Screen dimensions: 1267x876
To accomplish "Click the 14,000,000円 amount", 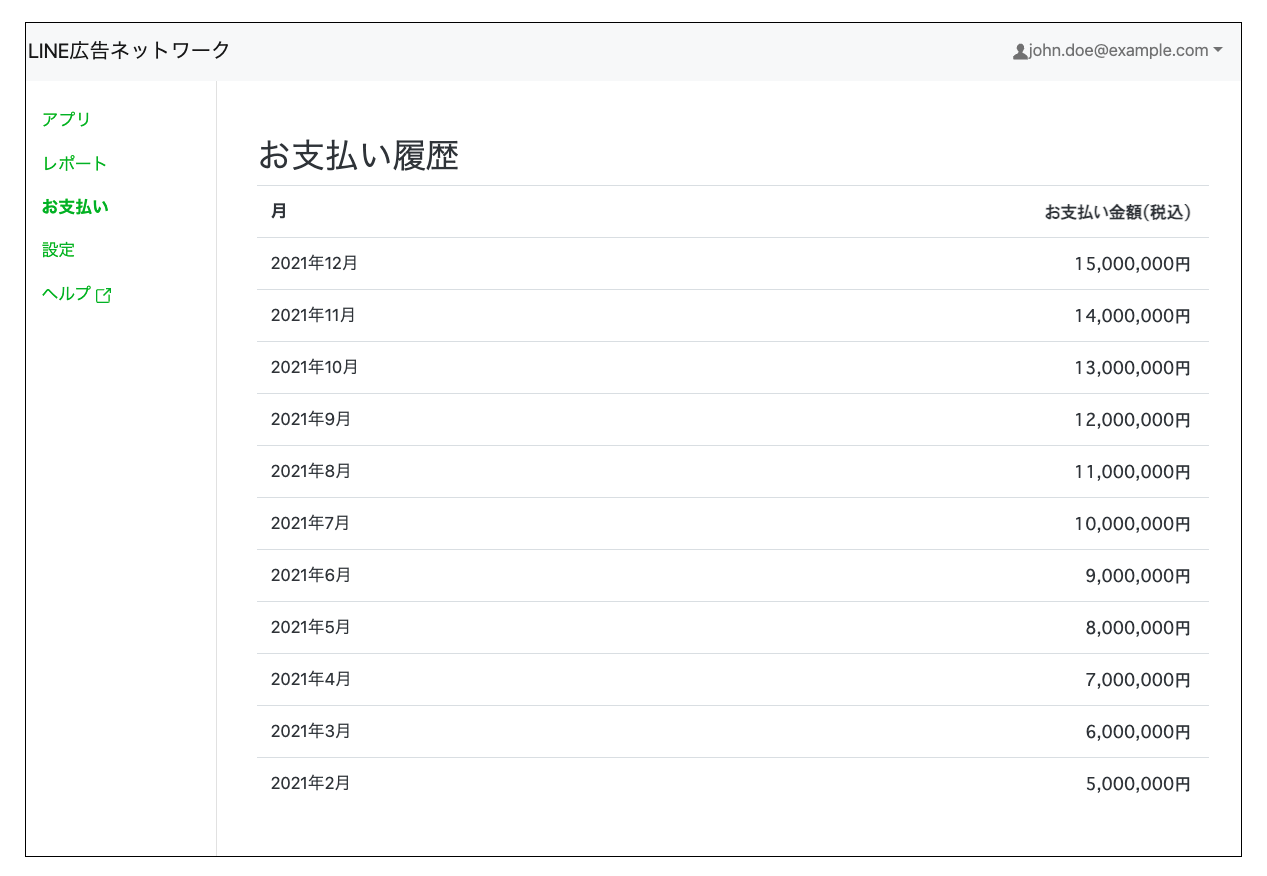I will click(1132, 316).
